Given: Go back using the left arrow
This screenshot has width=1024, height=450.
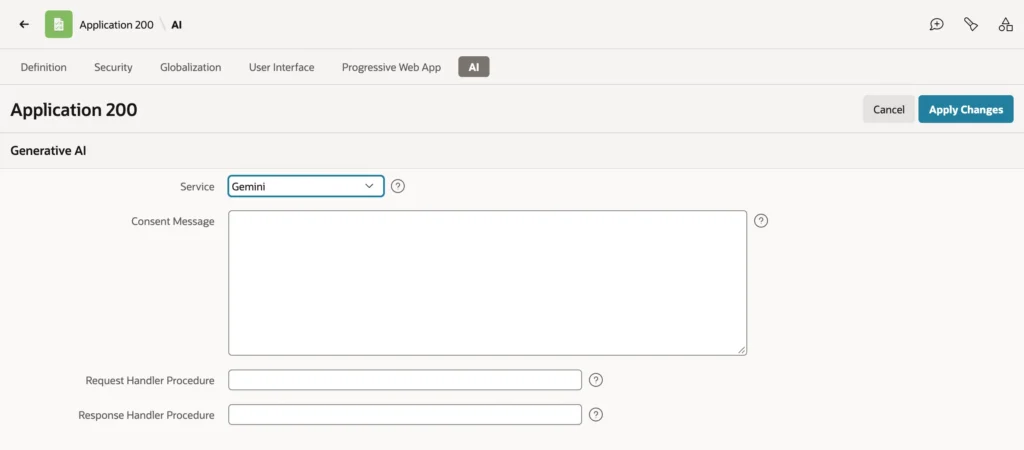Looking at the screenshot, I should 24,25.
